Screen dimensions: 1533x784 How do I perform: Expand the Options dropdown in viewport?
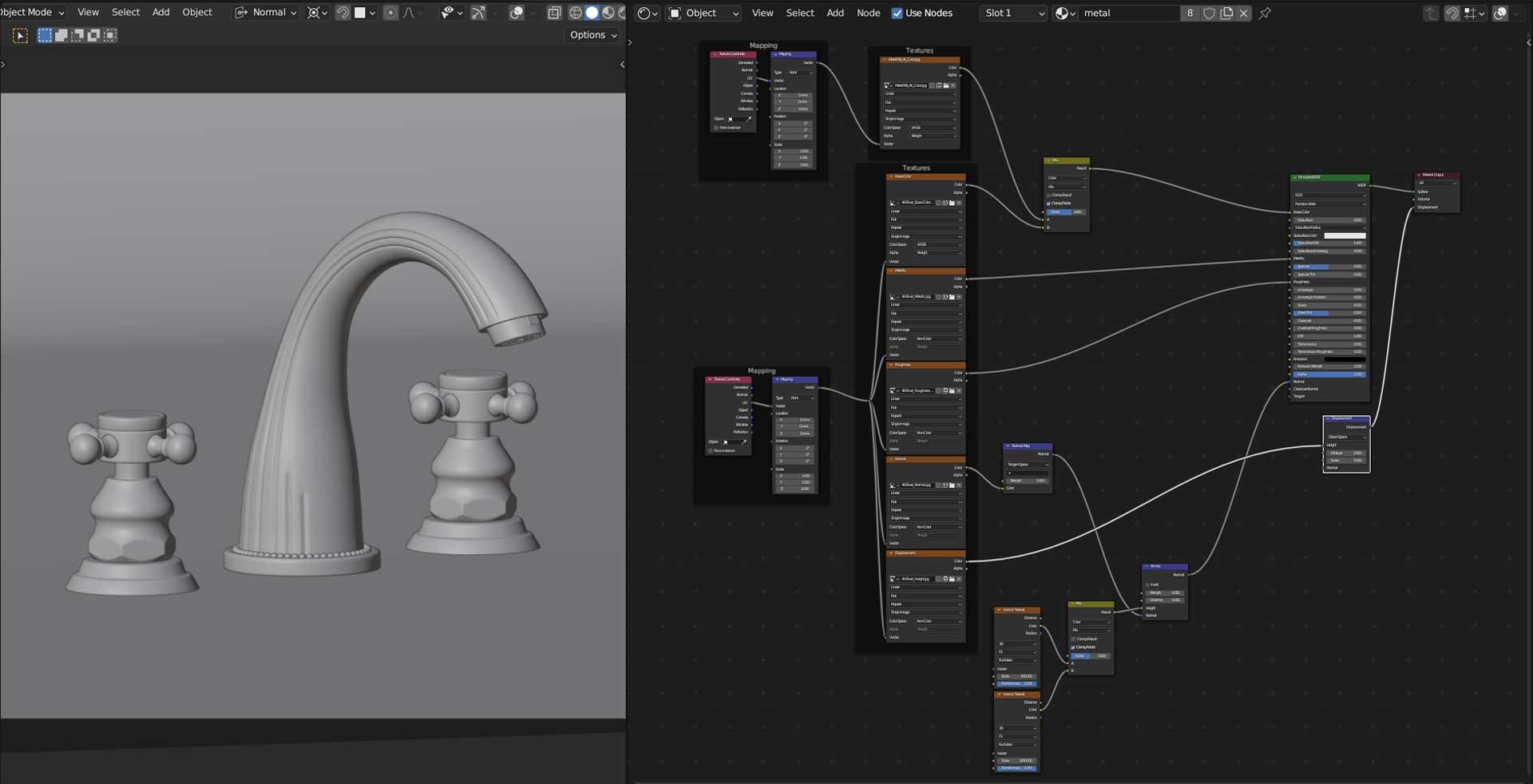[x=593, y=35]
